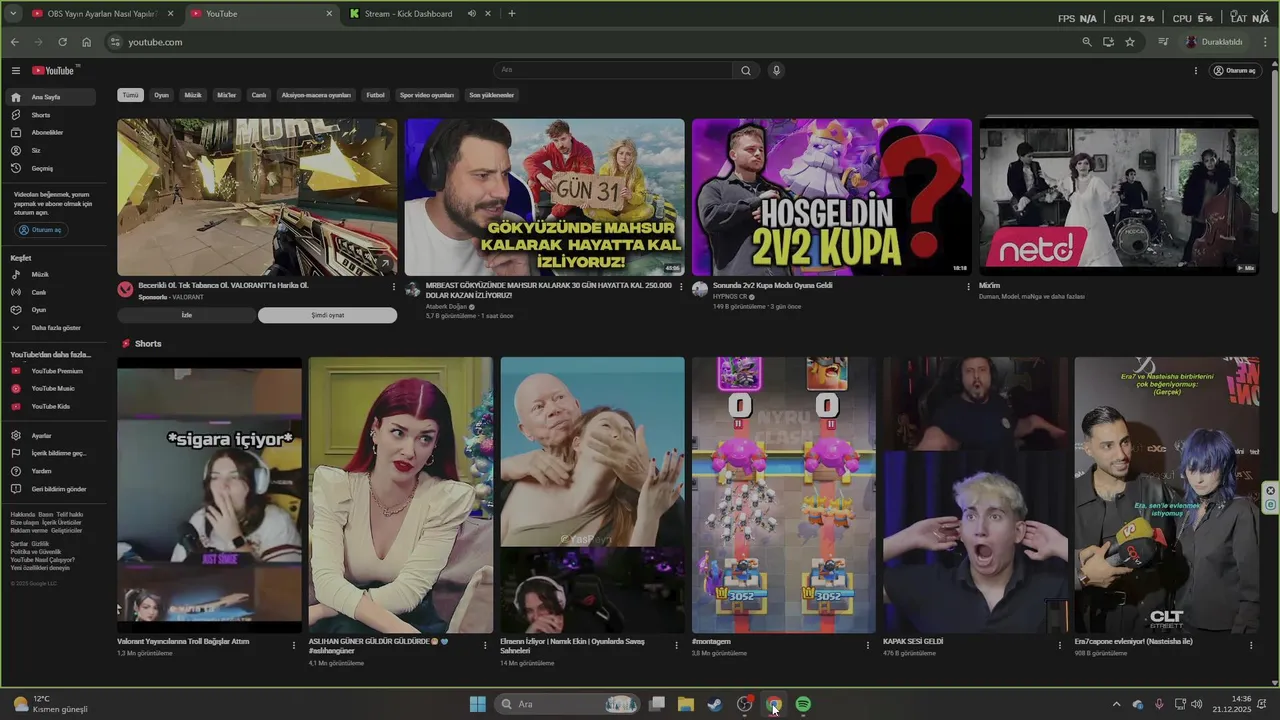This screenshot has width=1280, height=720.
Task: Mute the Kick Dashboard tab audio icon
Action: pyautogui.click(x=472, y=14)
